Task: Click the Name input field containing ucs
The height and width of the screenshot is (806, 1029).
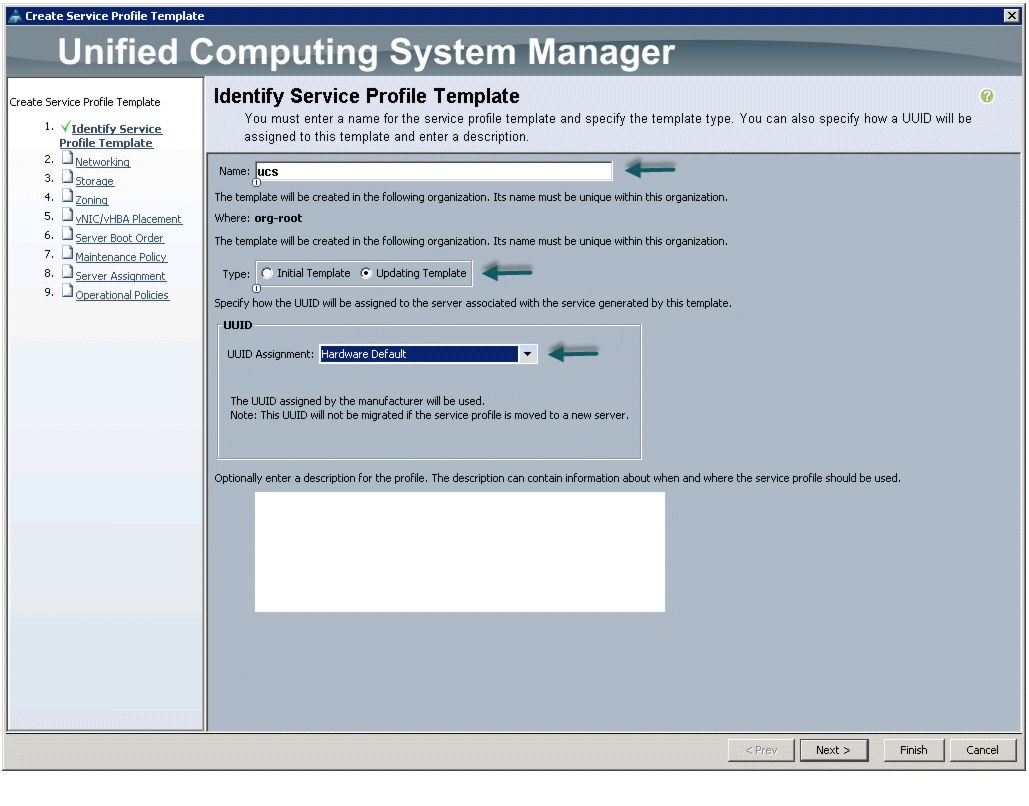Action: tap(434, 171)
